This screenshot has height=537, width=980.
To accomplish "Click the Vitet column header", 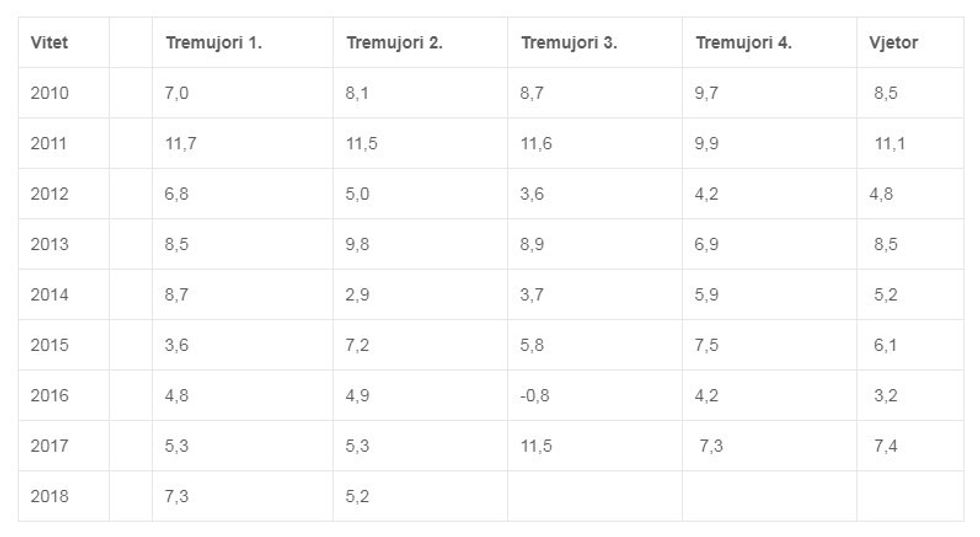I will point(49,43).
